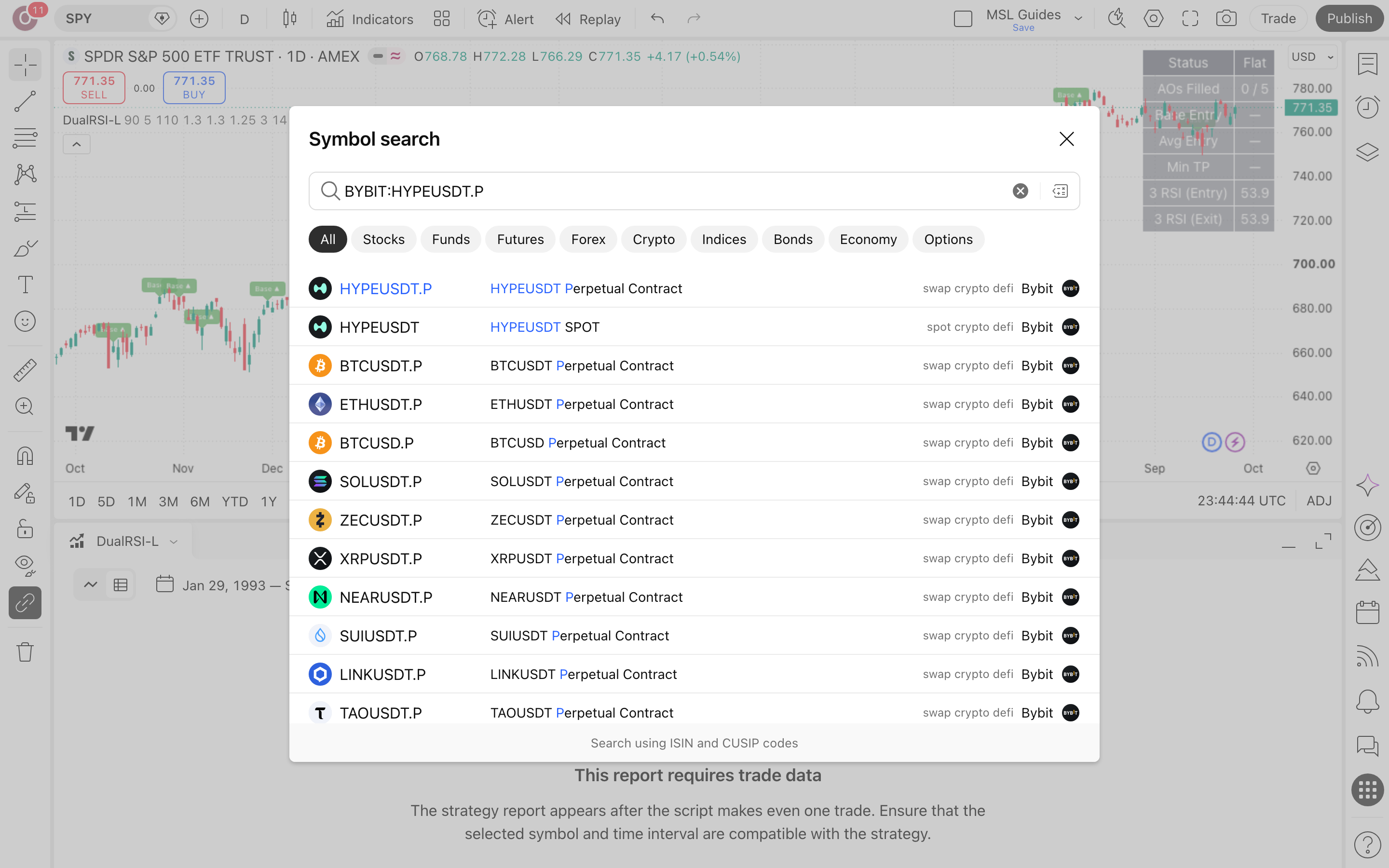Open the alerts clock panel

coord(1367,108)
